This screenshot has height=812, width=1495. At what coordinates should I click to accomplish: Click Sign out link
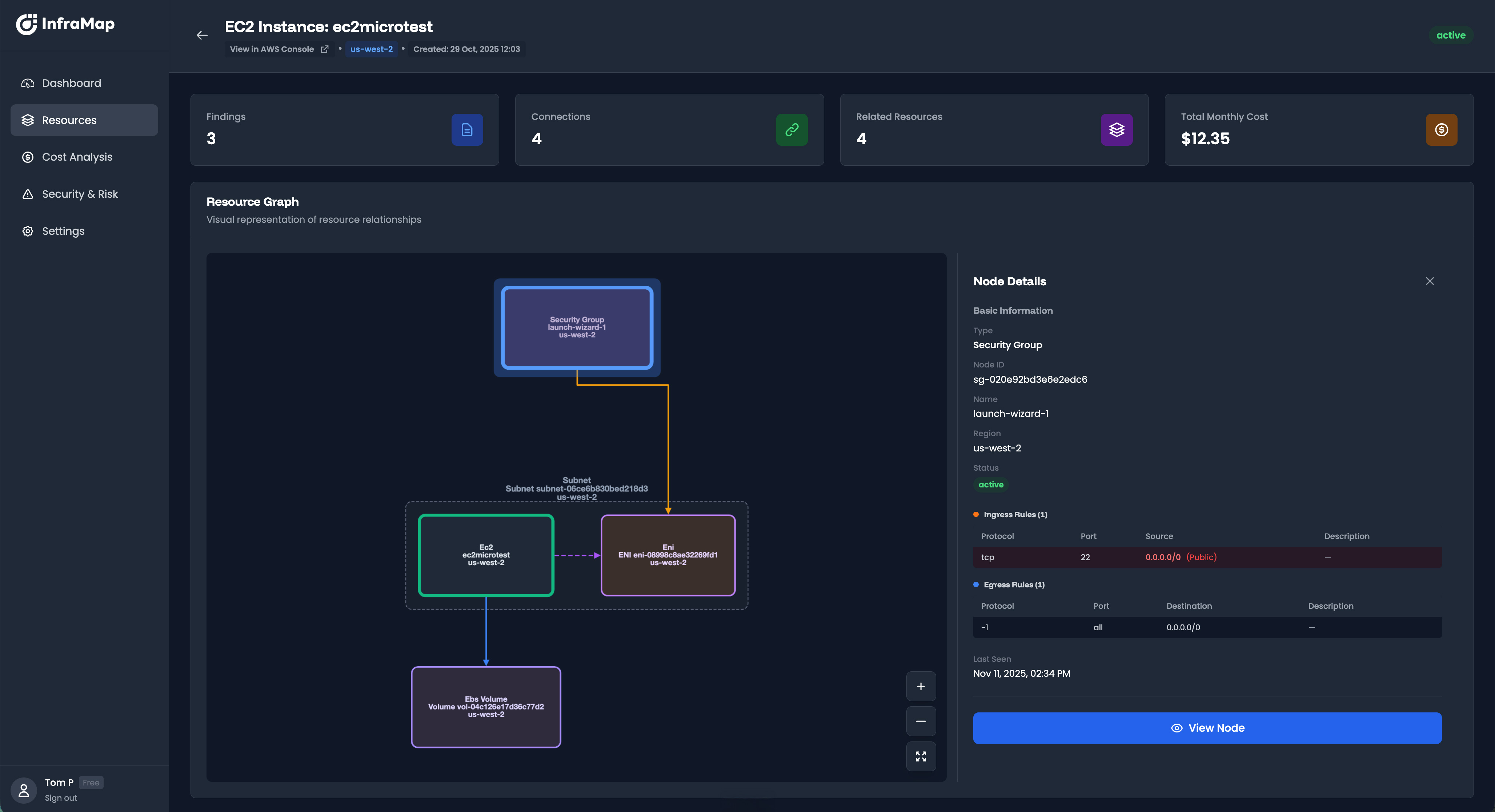[x=60, y=798]
